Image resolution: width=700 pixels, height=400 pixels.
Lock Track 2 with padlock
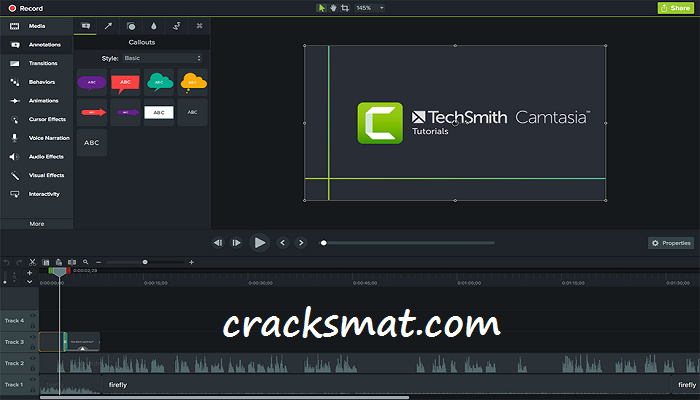pos(33,368)
